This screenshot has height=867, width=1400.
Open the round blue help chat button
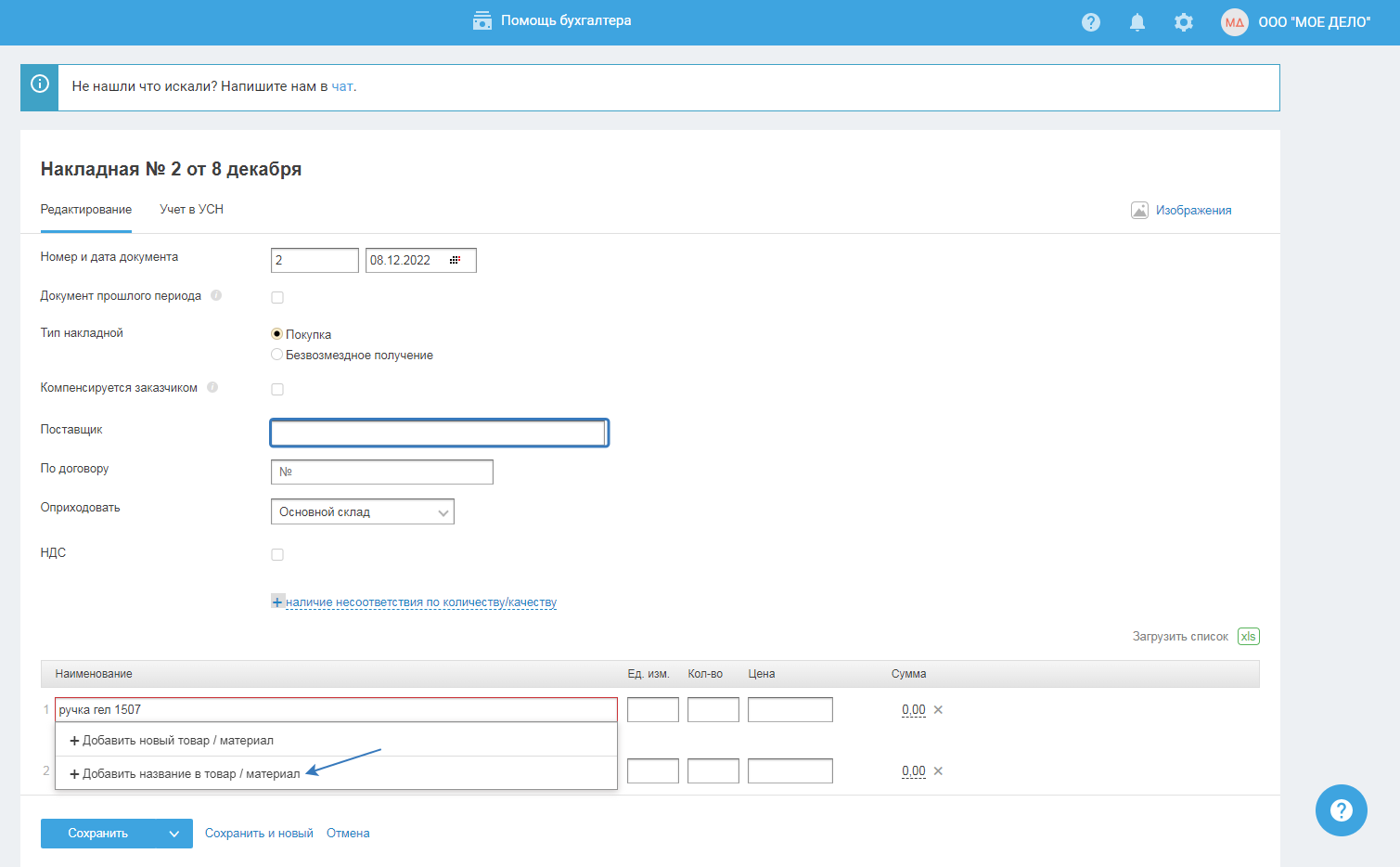[1341, 810]
